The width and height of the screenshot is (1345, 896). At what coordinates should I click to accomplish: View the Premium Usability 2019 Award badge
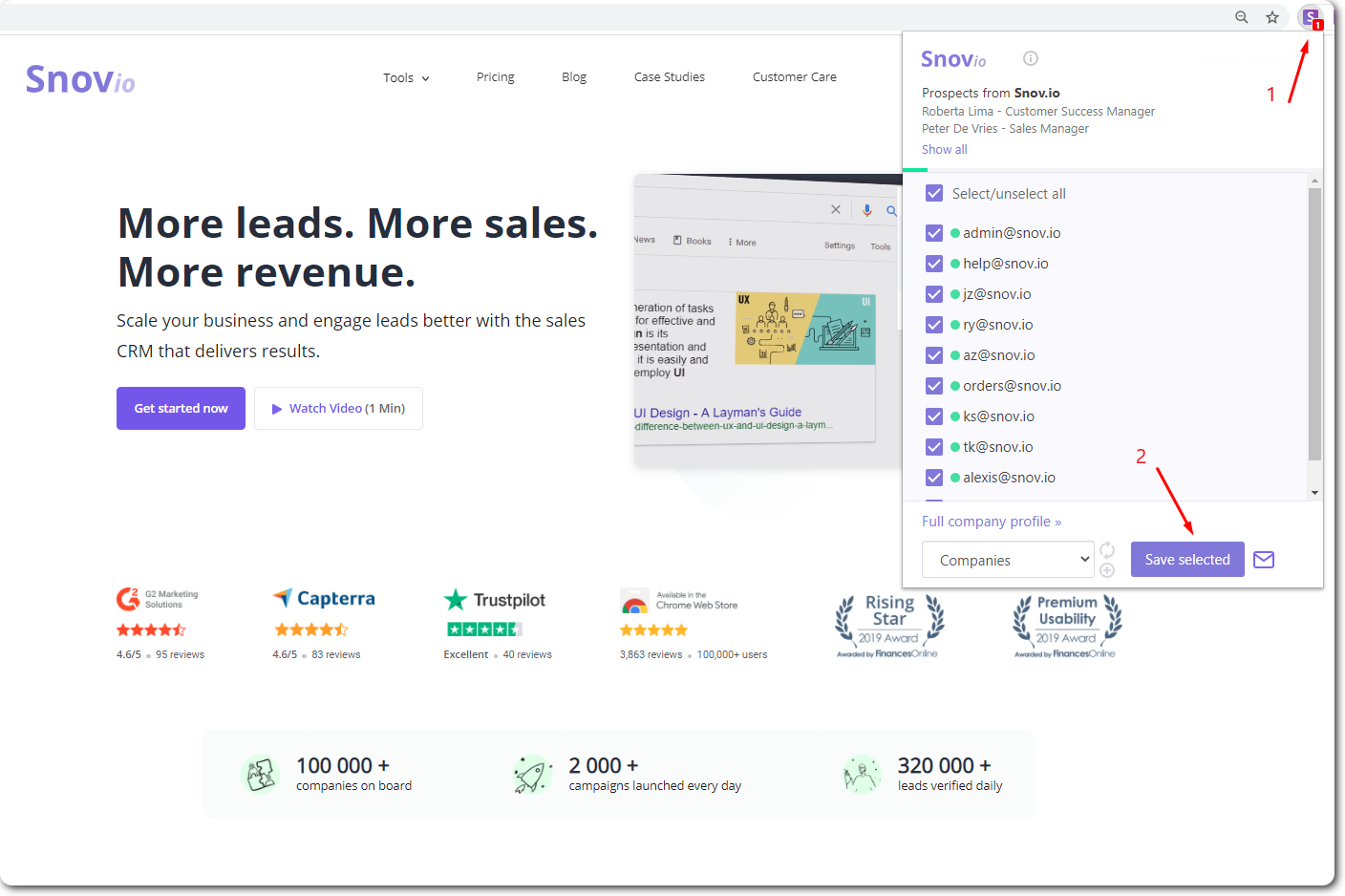coord(1066,626)
